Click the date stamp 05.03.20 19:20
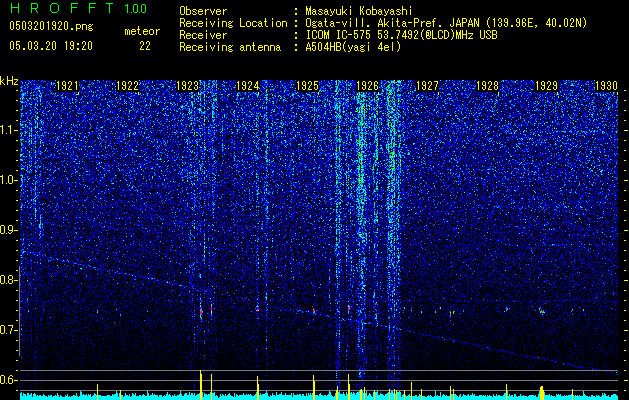The height and width of the screenshot is (400, 629). 51,46
